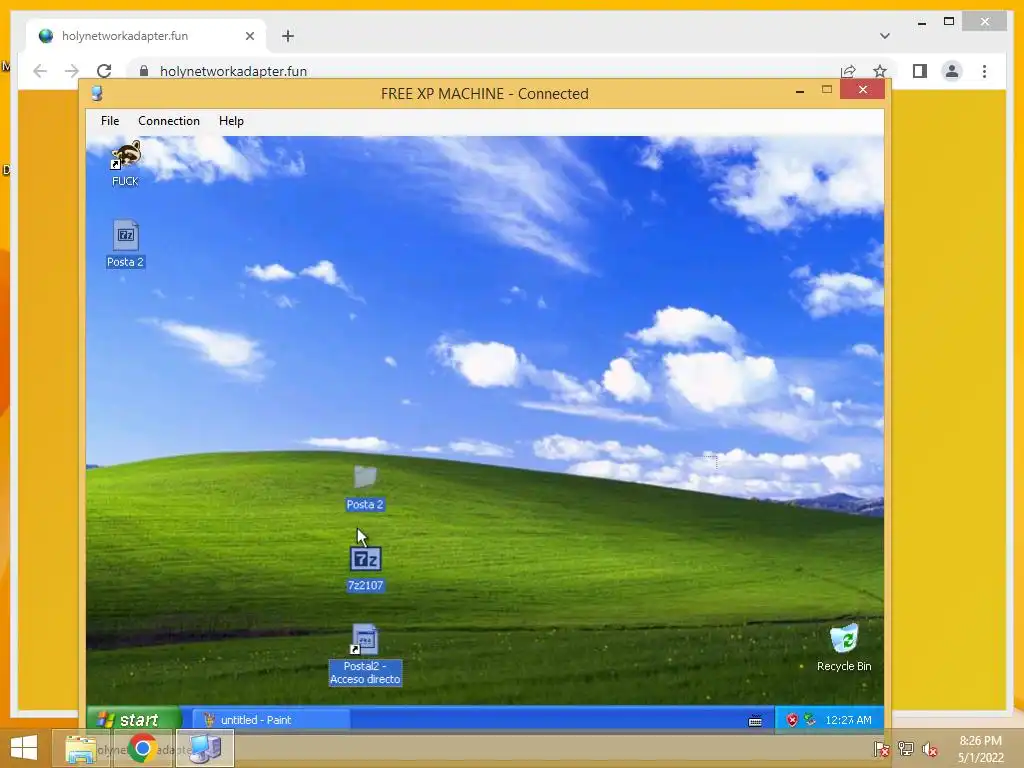Select the Posta 2 folder icon
The height and width of the screenshot is (768, 1024).
tap(365, 477)
